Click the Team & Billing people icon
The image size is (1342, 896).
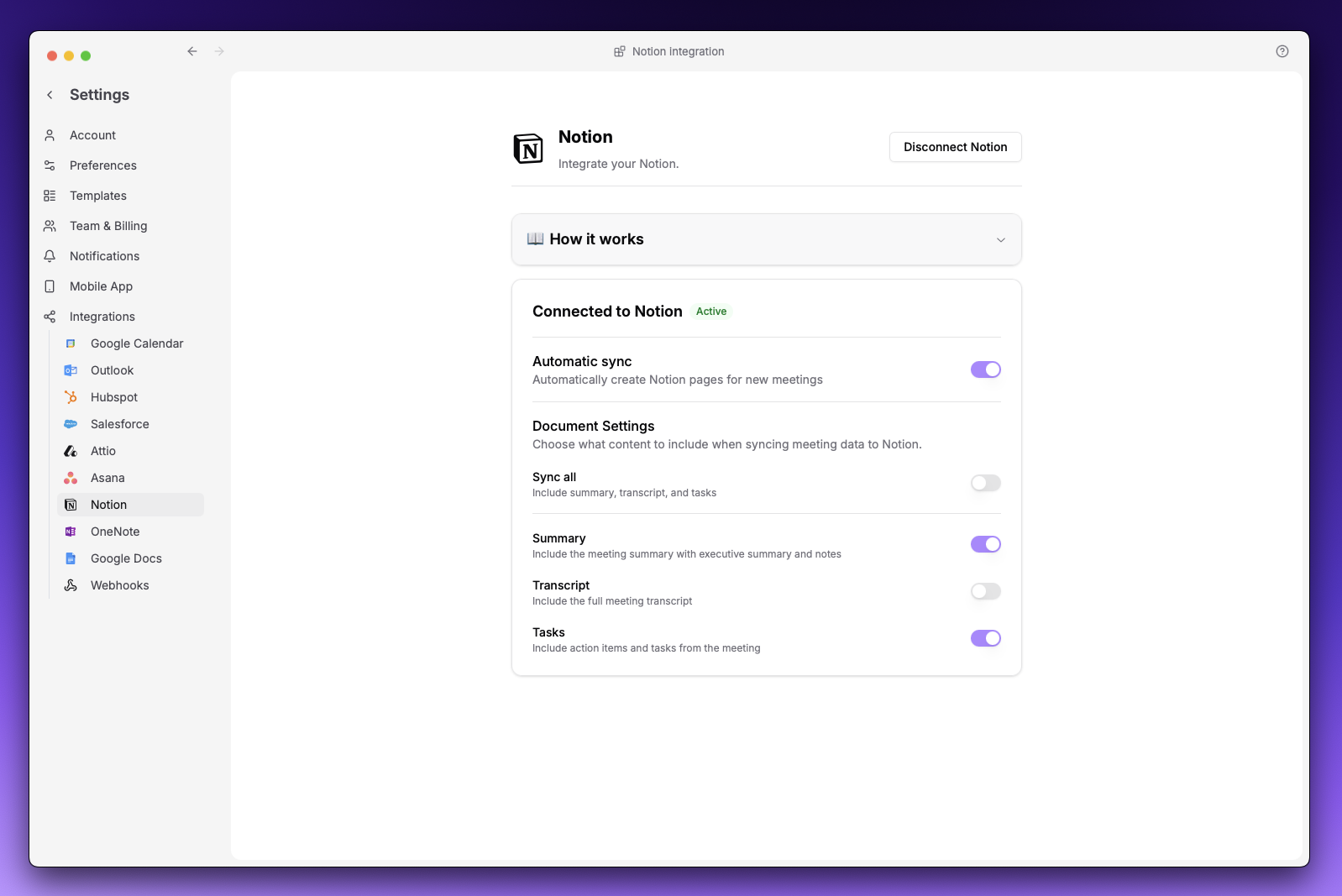pos(50,226)
